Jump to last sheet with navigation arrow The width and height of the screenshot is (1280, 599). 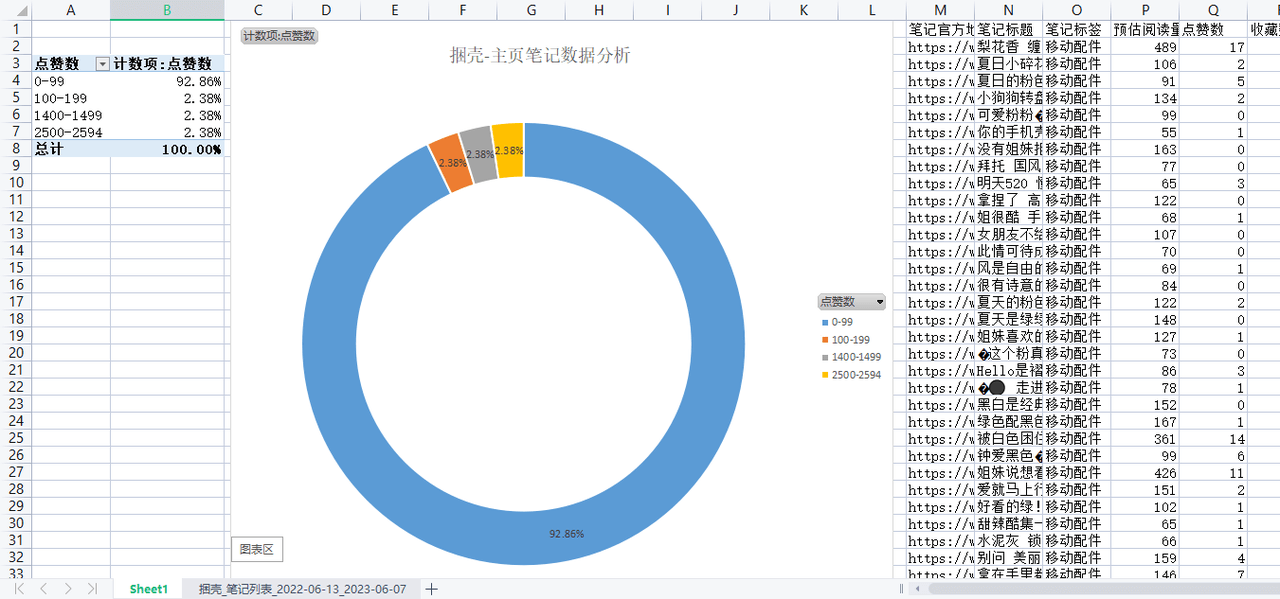[x=92, y=589]
